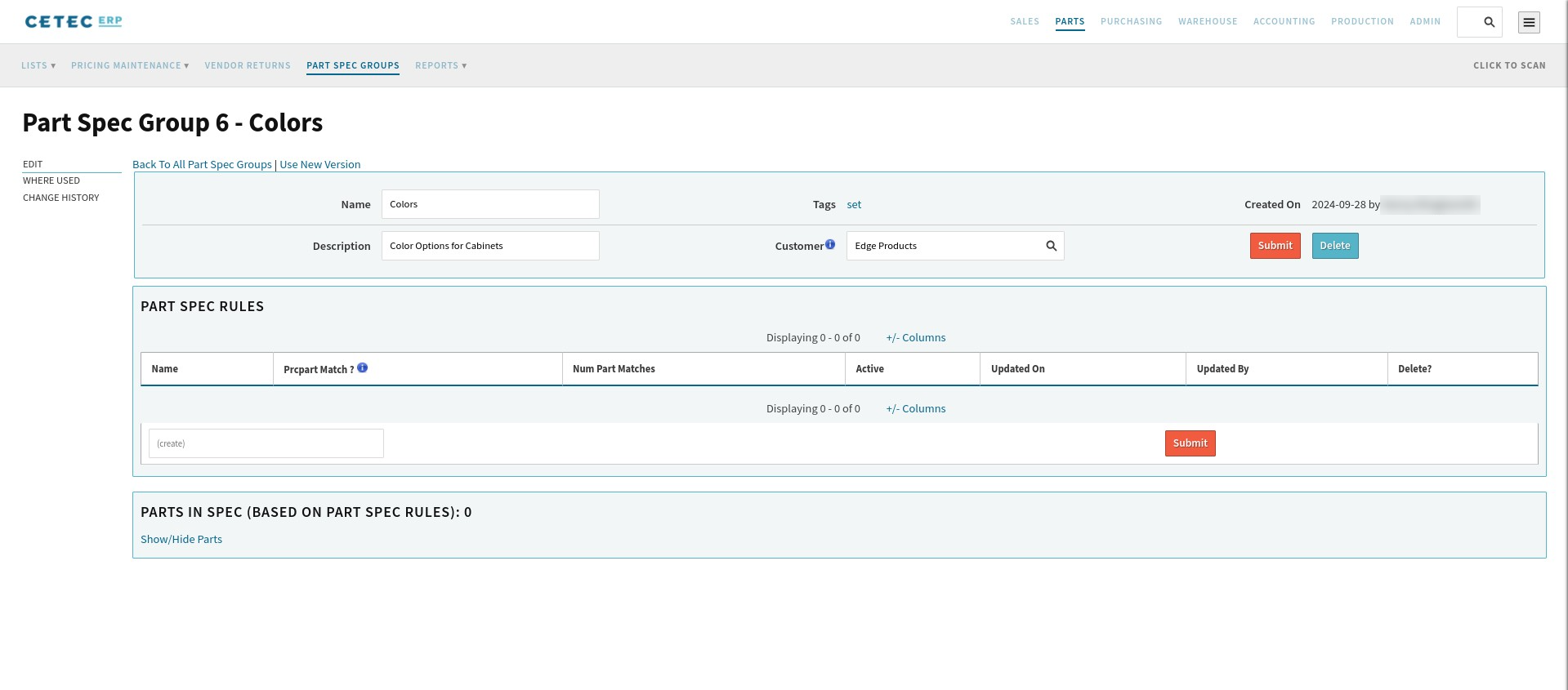The width and height of the screenshot is (1568, 690).
Task: Click the Customer info icon
Action: pos(830,244)
